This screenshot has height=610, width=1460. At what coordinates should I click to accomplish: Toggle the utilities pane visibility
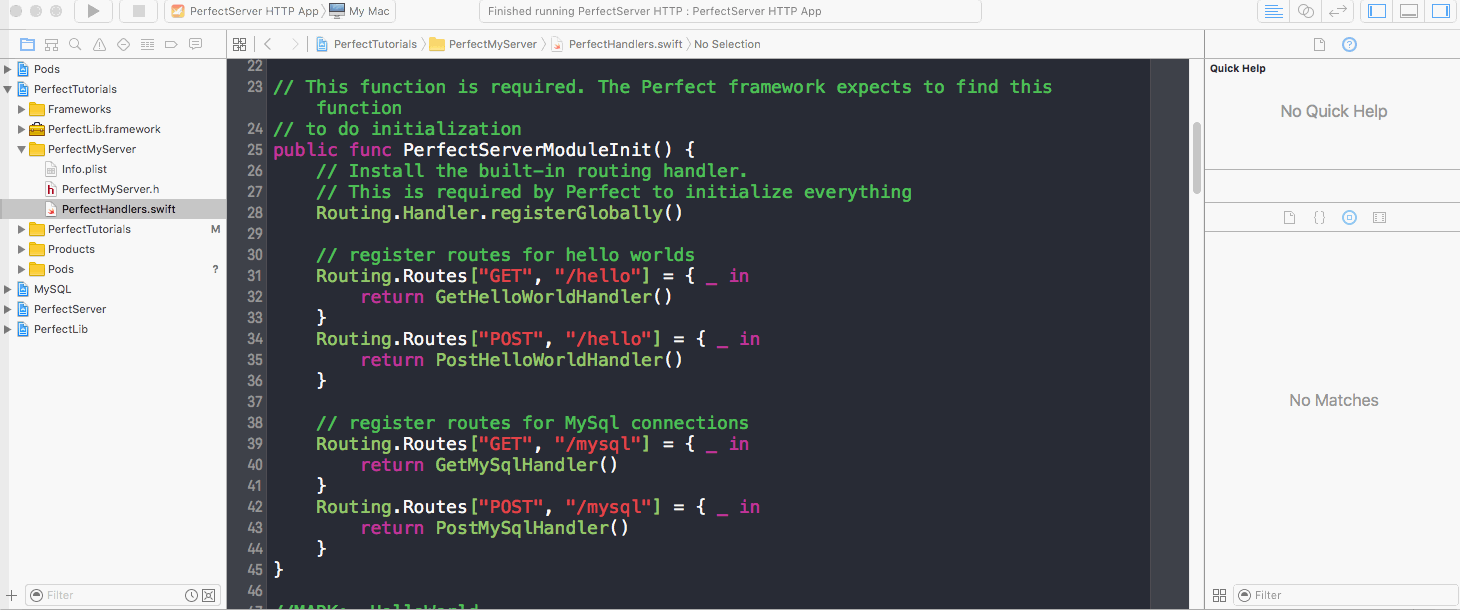(1440, 12)
